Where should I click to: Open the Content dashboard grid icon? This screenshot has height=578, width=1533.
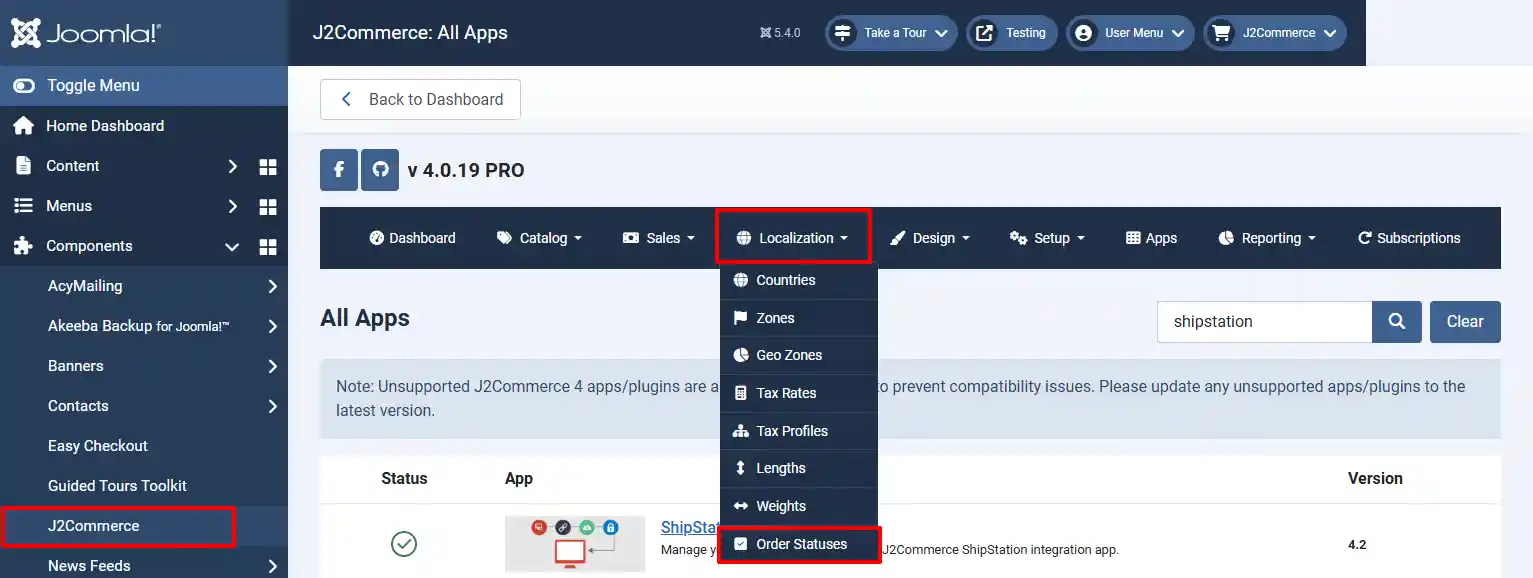point(268,166)
